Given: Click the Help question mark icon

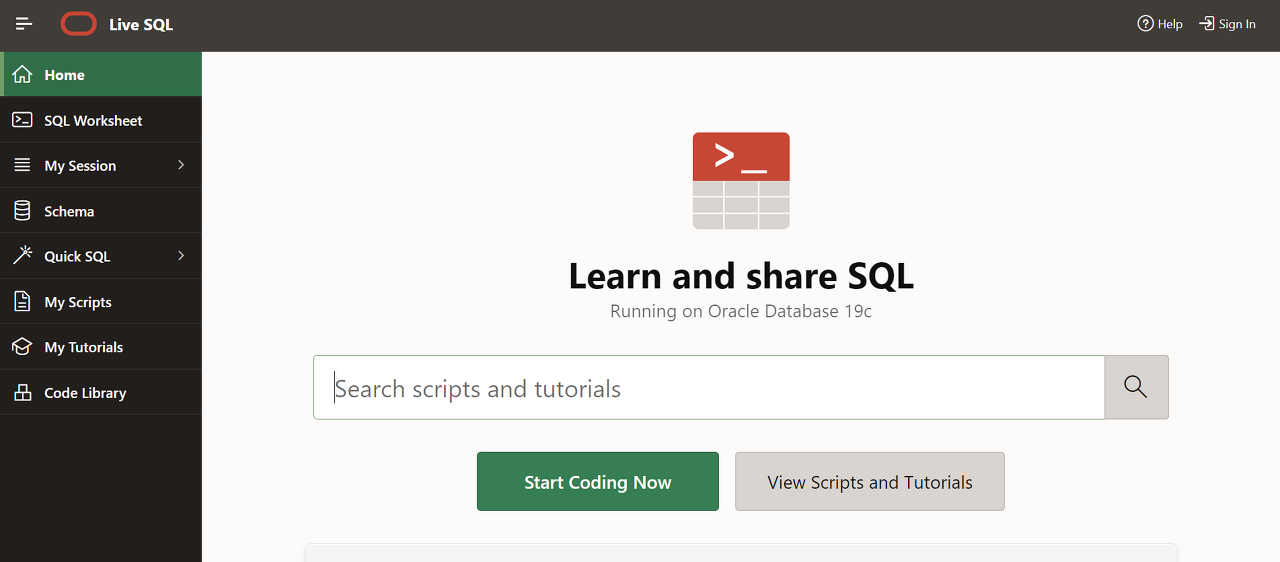Looking at the screenshot, I should (1146, 23).
